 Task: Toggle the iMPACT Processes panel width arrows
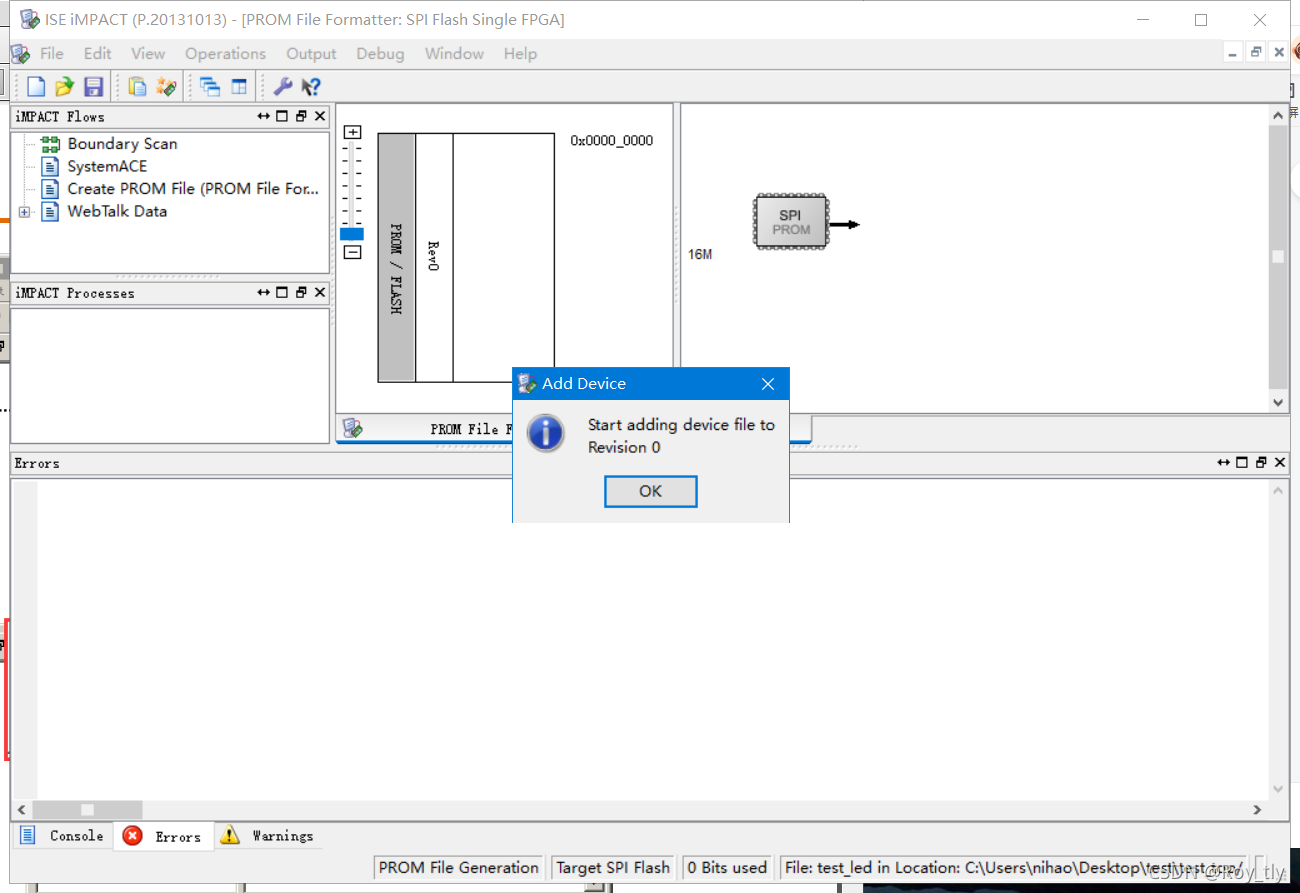tap(264, 293)
